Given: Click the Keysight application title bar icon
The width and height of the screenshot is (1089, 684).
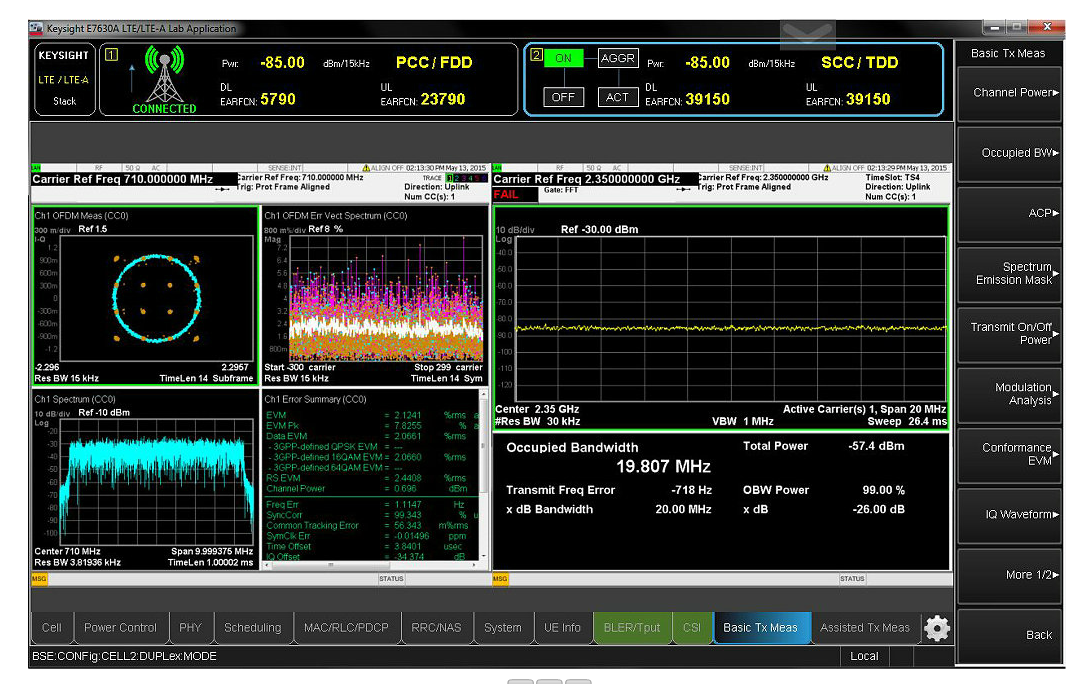Looking at the screenshot, I should pyautogui.click(x=36, y=28).
